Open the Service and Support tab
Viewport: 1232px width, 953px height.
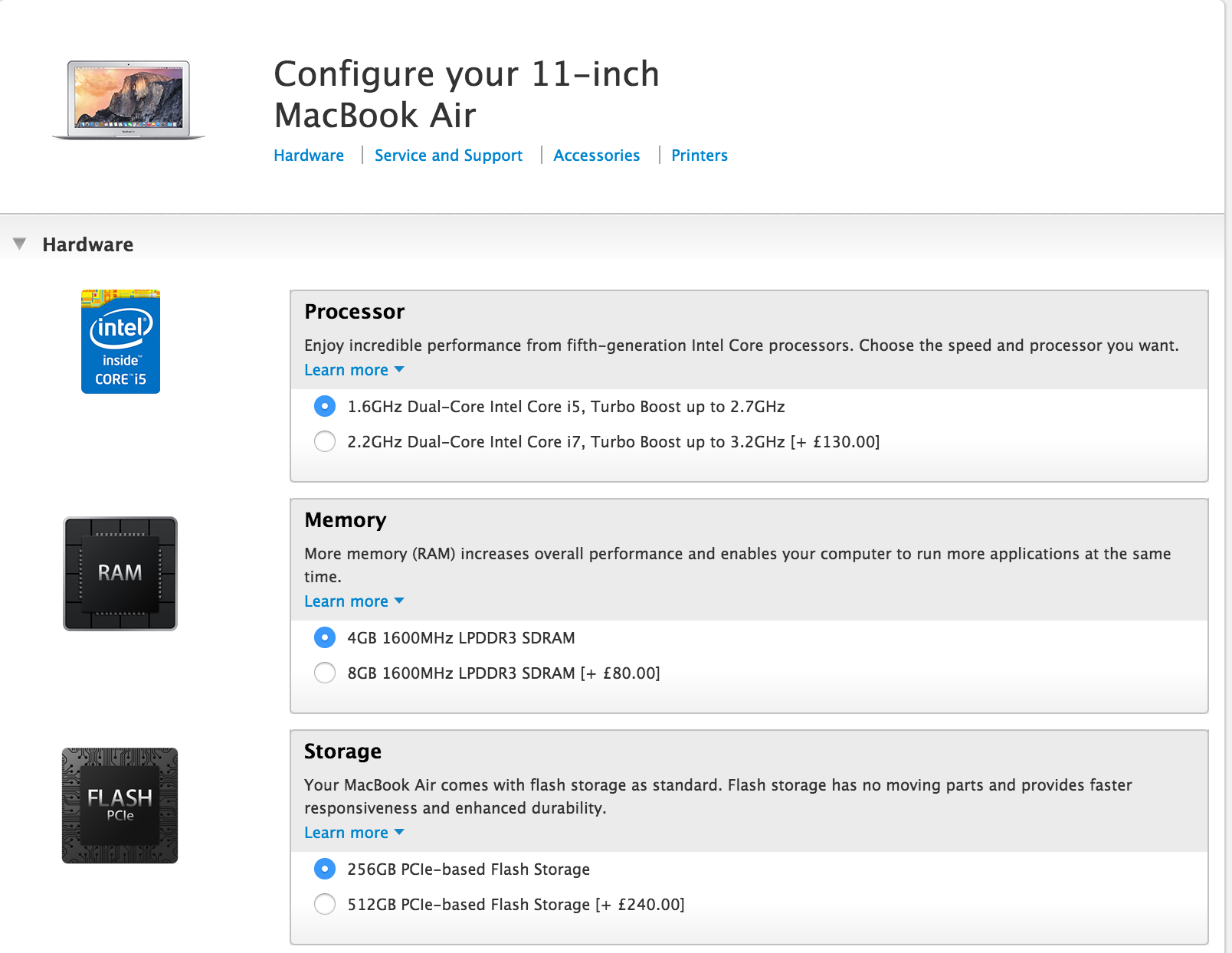(x=448, y=156)
